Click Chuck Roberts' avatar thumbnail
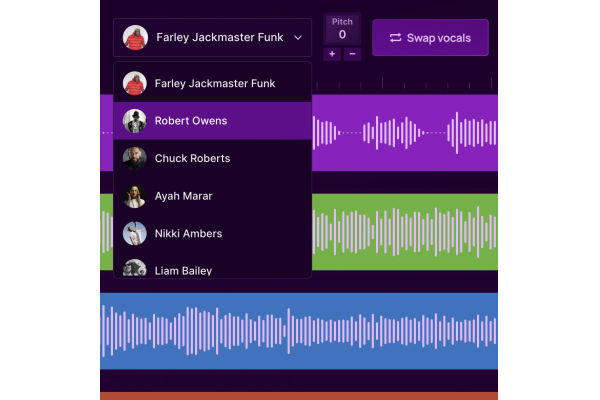 tap(135, 158)
